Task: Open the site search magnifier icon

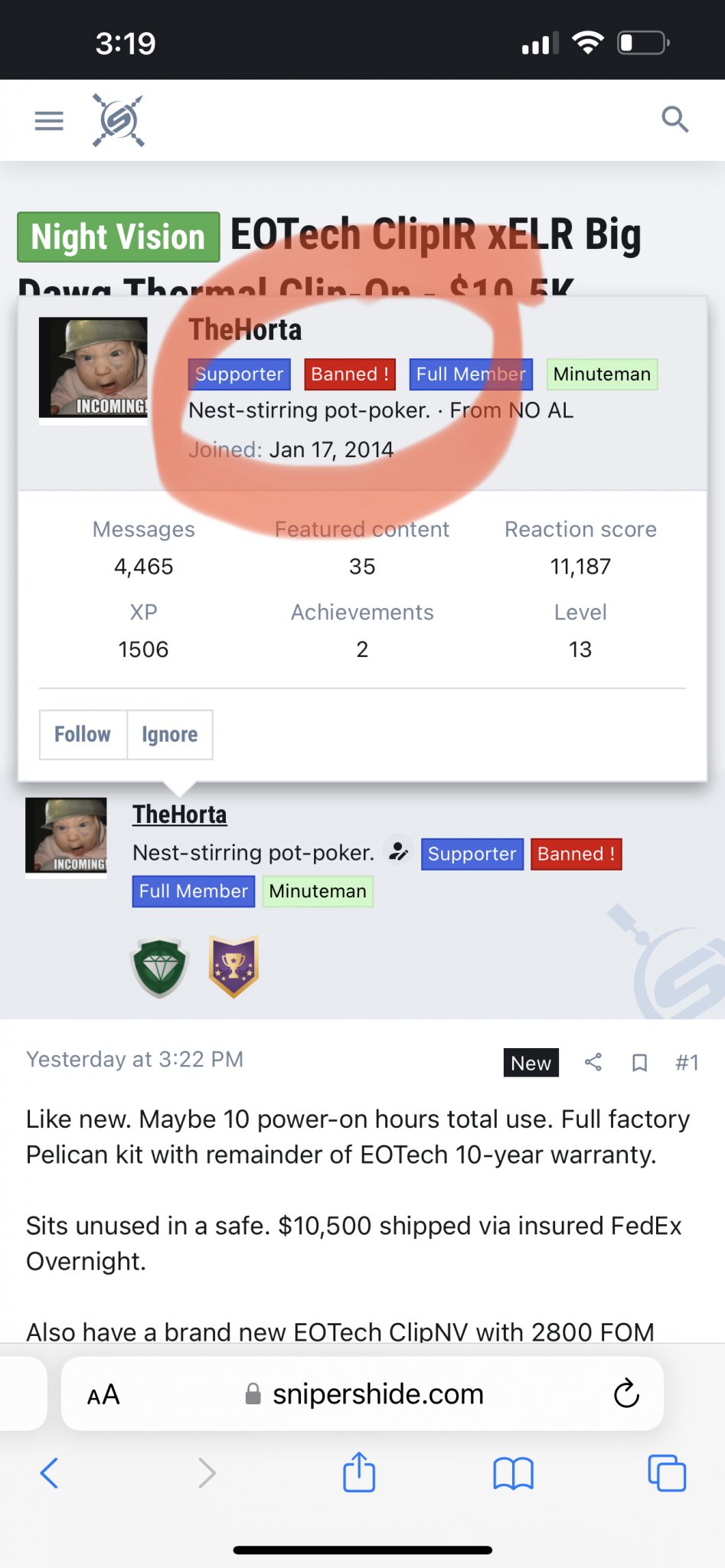Action: tap(675, 119)
